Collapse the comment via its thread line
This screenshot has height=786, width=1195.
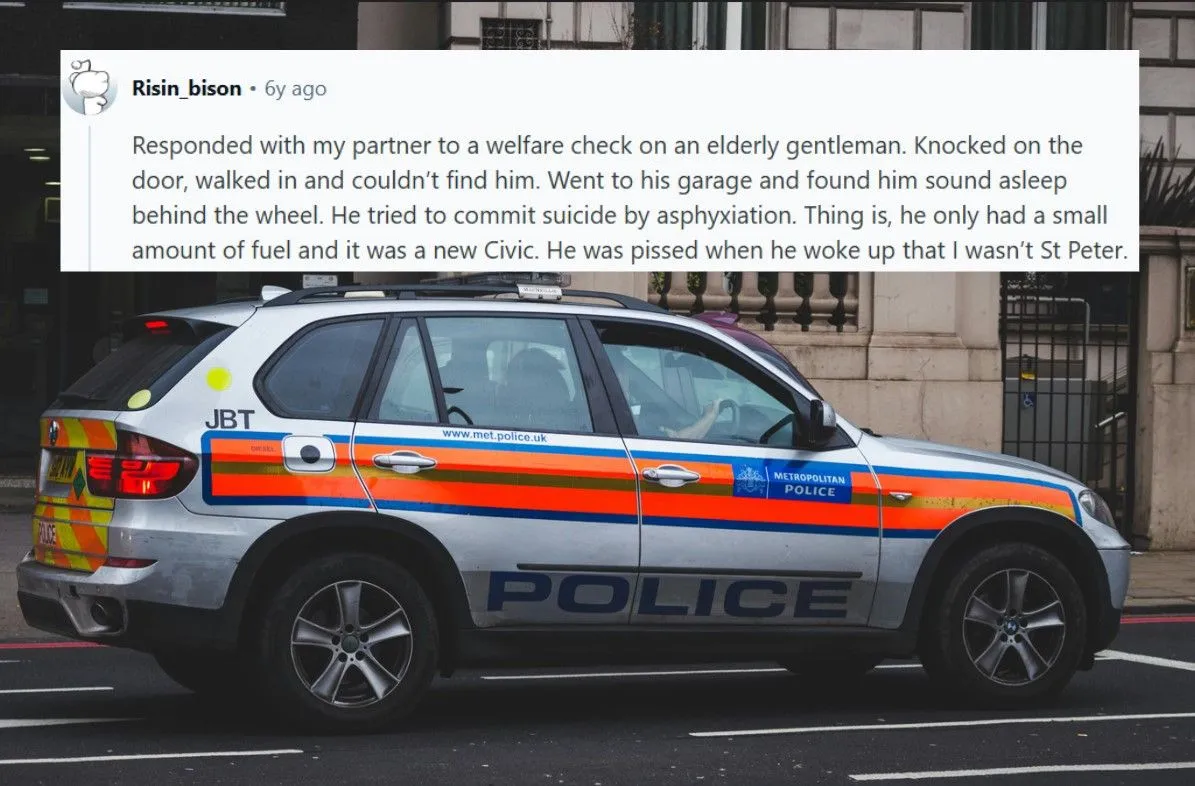(x=90, y=196)
